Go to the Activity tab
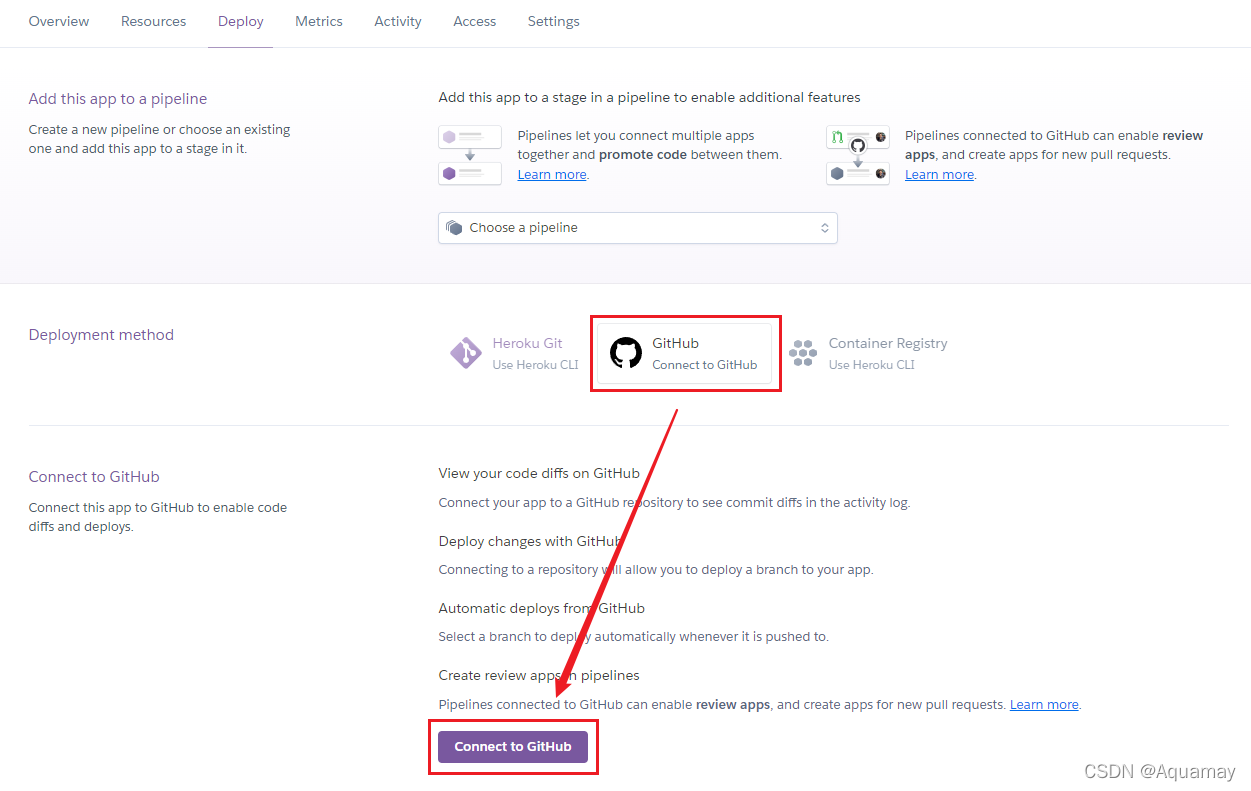The width and height of the screenshot is (1251, 791). [x=398, y=21]
